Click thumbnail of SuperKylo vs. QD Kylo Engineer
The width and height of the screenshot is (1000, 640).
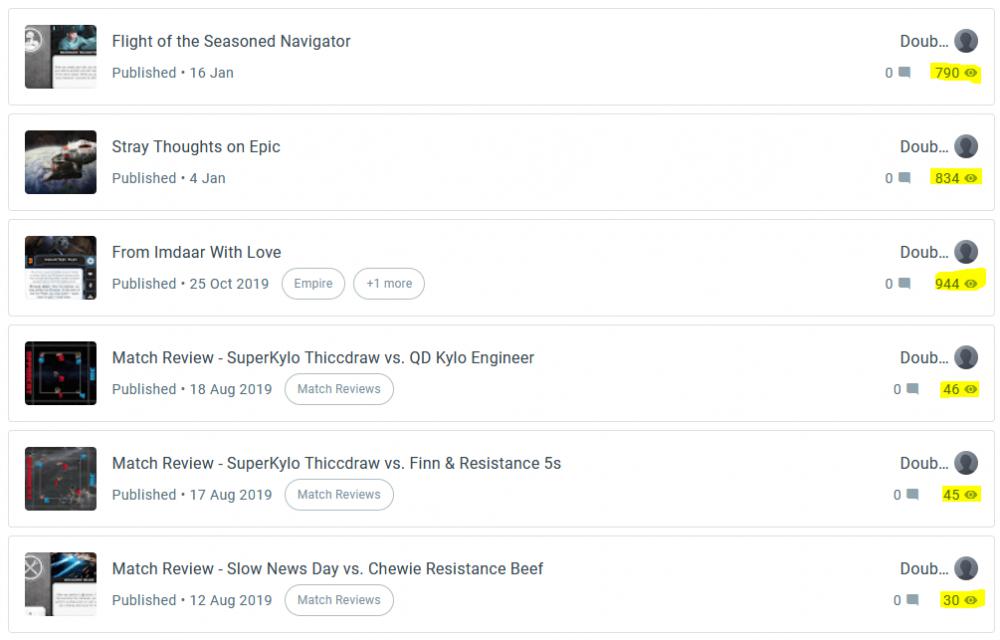[61, 373]
